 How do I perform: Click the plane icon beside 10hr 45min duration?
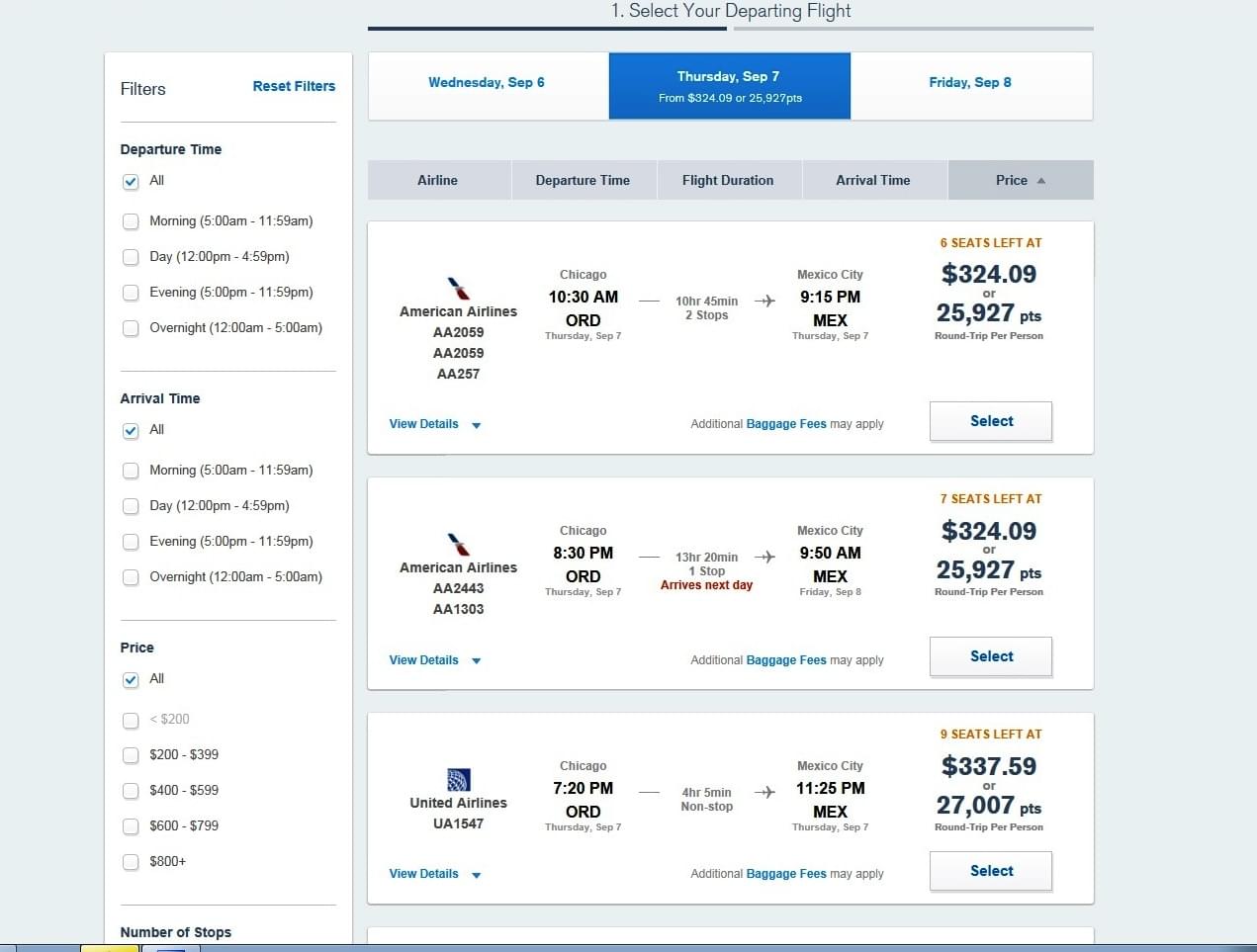click(764, 301)
